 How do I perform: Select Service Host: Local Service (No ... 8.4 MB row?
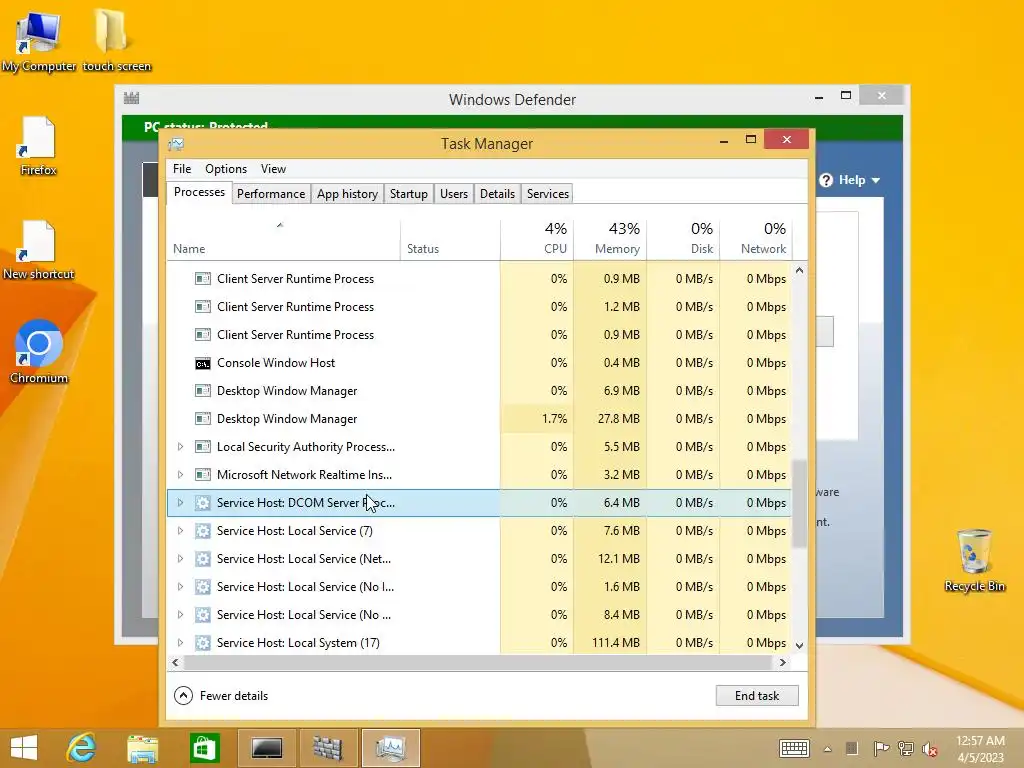pos(479,615)
